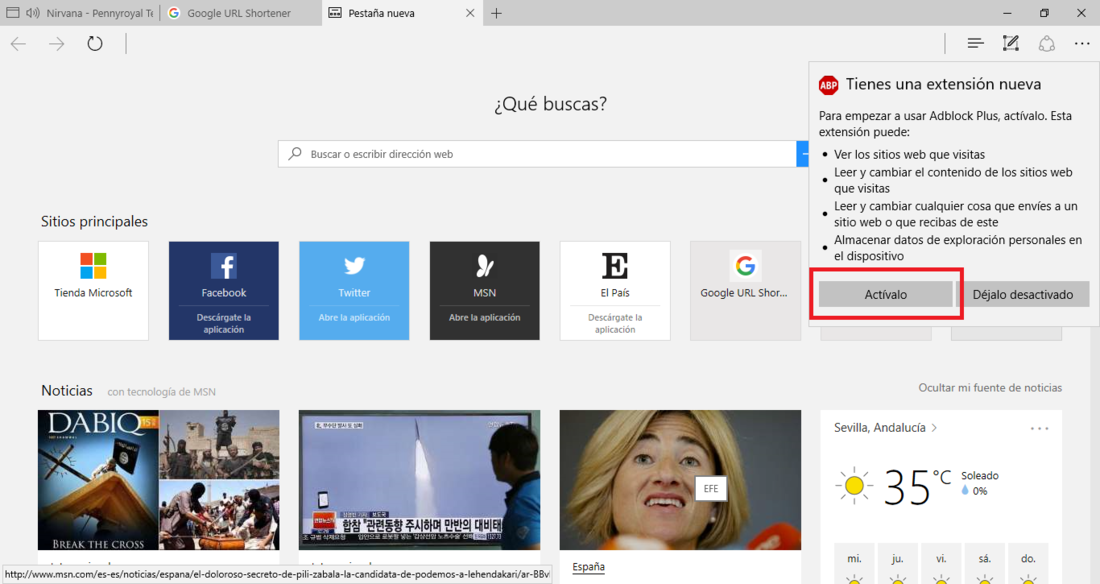The image size is (1100, 584).
Task: Close the Pestaña nueva tab
Action: (470, 13)
